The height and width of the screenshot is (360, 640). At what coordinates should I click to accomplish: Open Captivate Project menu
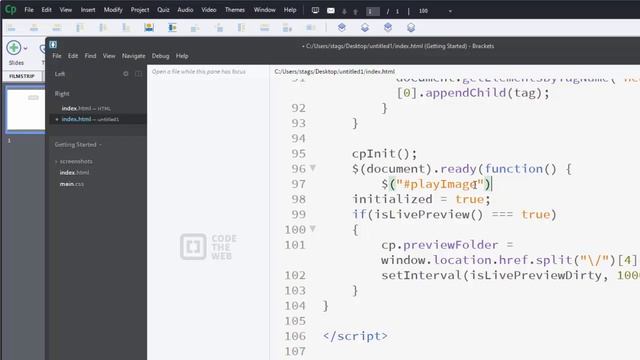click(x=140, y=10)
